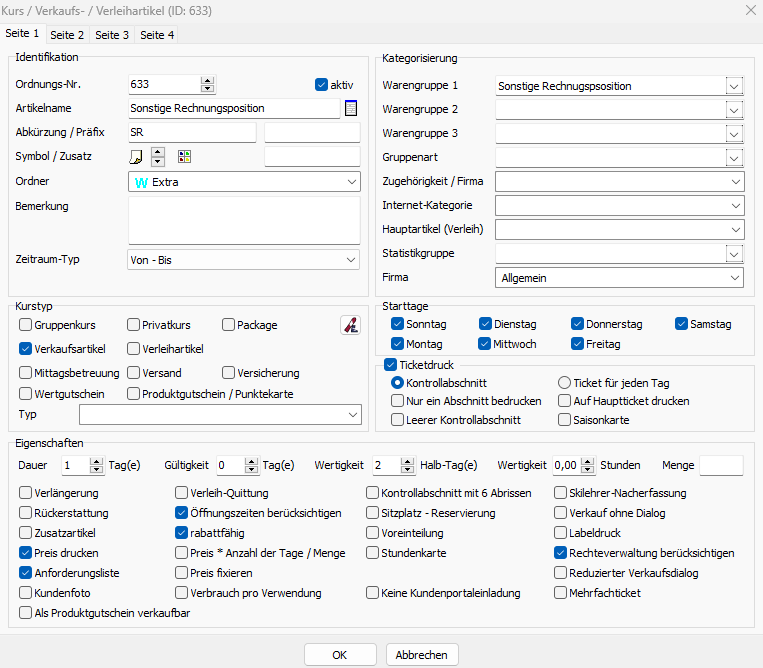Expand the Warengruppe 1 dropdown

[x=734, y=86]
